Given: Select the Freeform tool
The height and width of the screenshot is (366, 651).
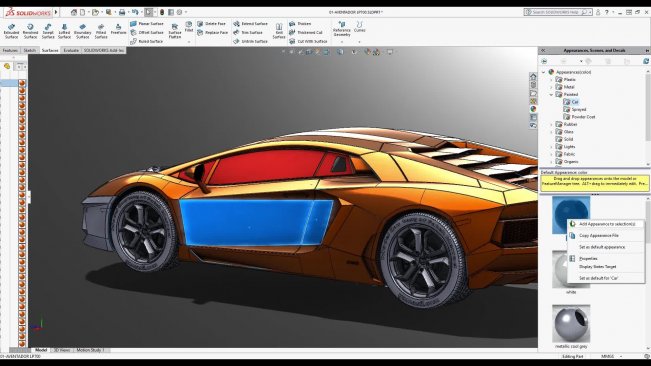Looking at the screenshot, I should [118, 29].
